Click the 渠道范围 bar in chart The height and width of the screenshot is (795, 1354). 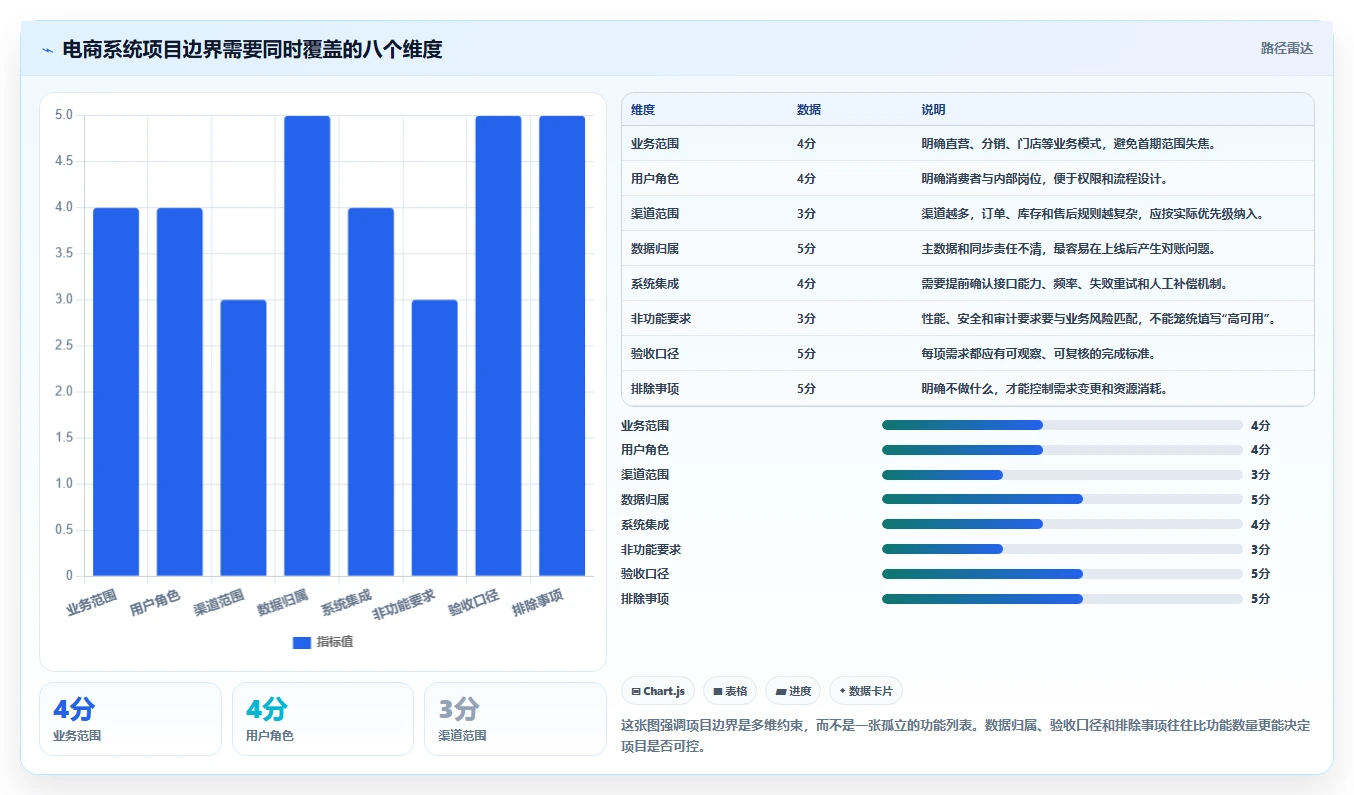click(244, 438)
